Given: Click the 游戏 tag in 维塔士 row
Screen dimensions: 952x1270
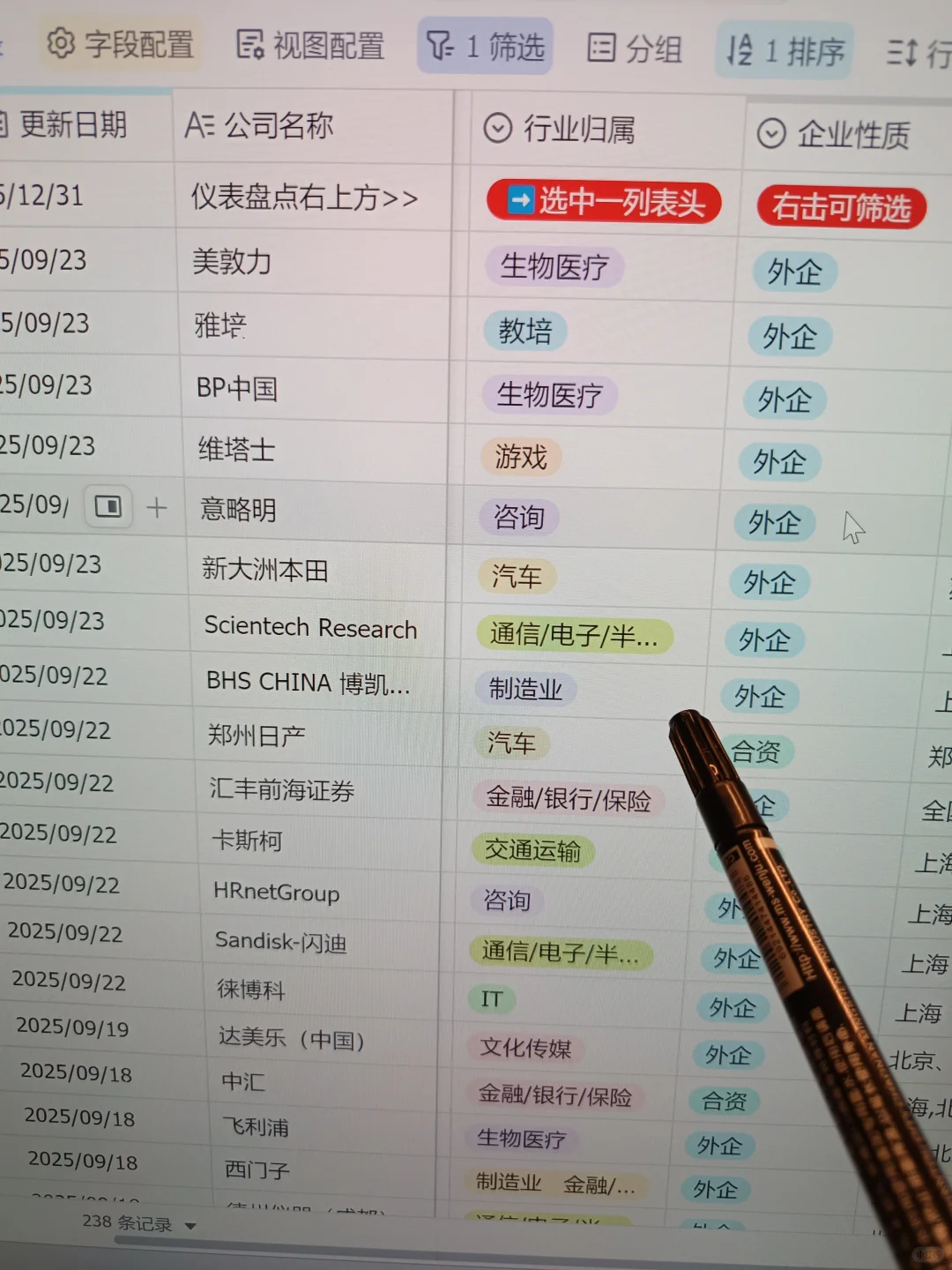Looking at the screenshot, I should (x=521, y=457).
